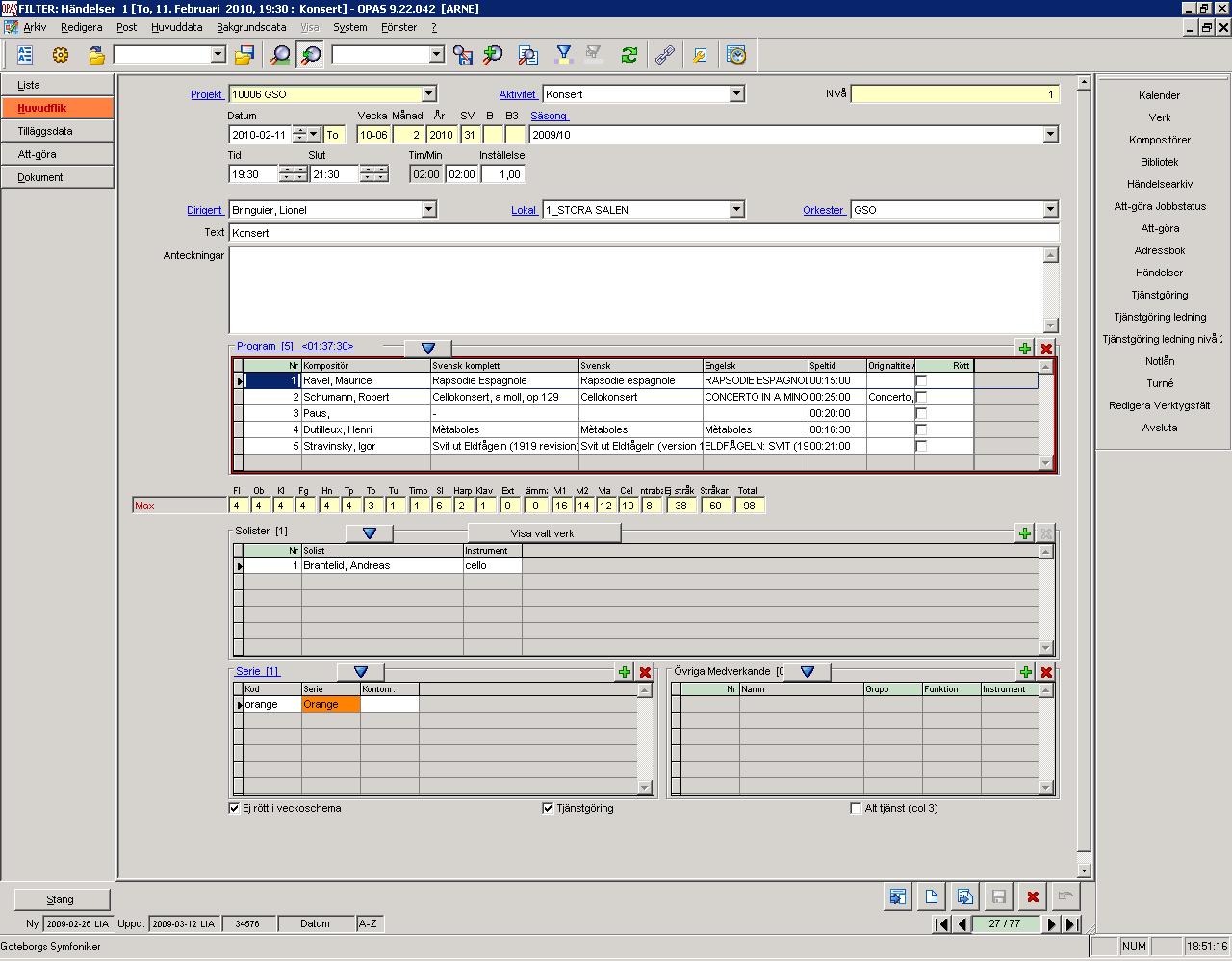The height and width of the screenshot is (961, 1232).
Task: Switch to the Dokument tab
Action: click(57, 177)
